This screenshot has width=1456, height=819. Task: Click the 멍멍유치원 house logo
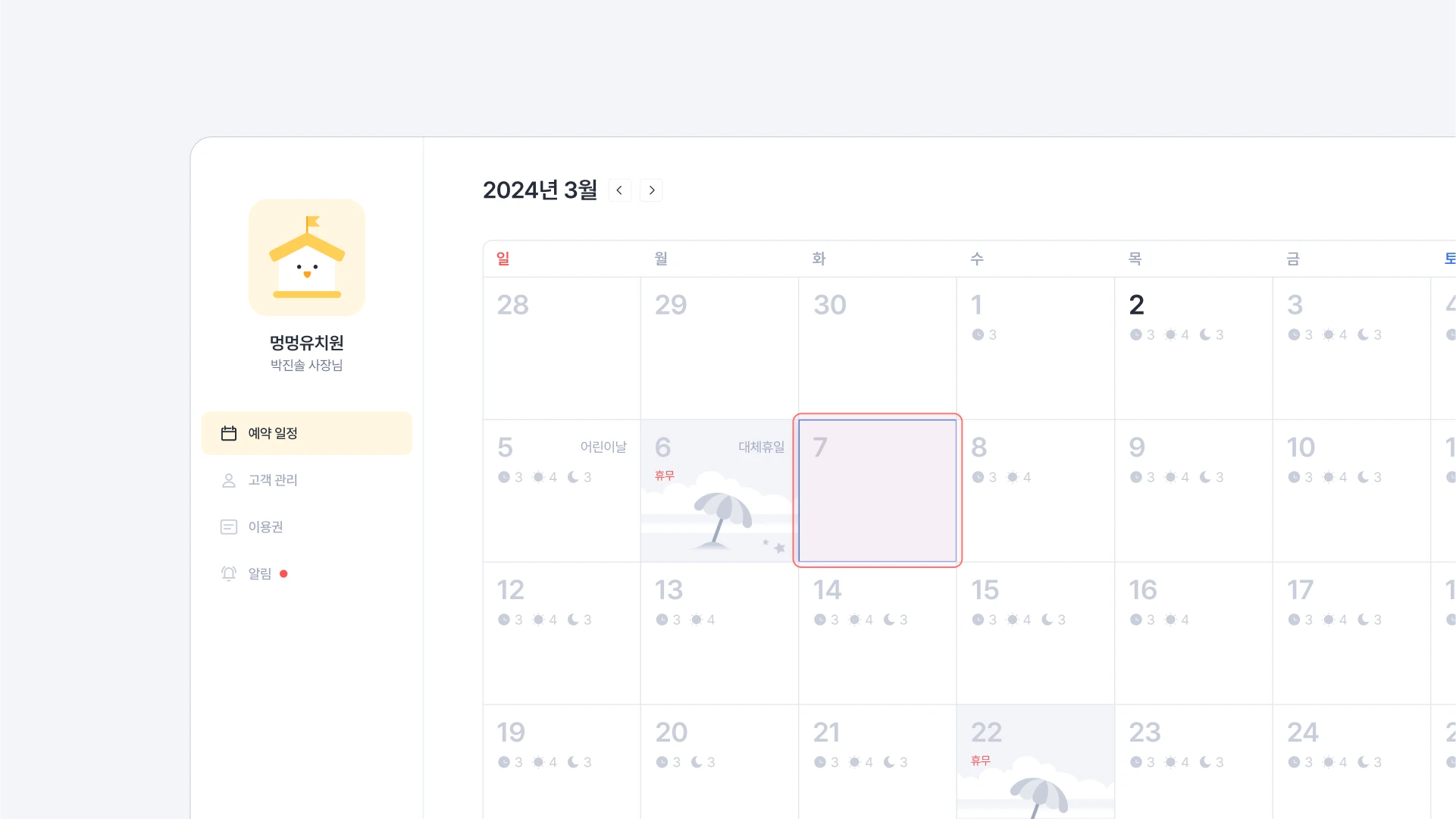click(x=307, y=258)
